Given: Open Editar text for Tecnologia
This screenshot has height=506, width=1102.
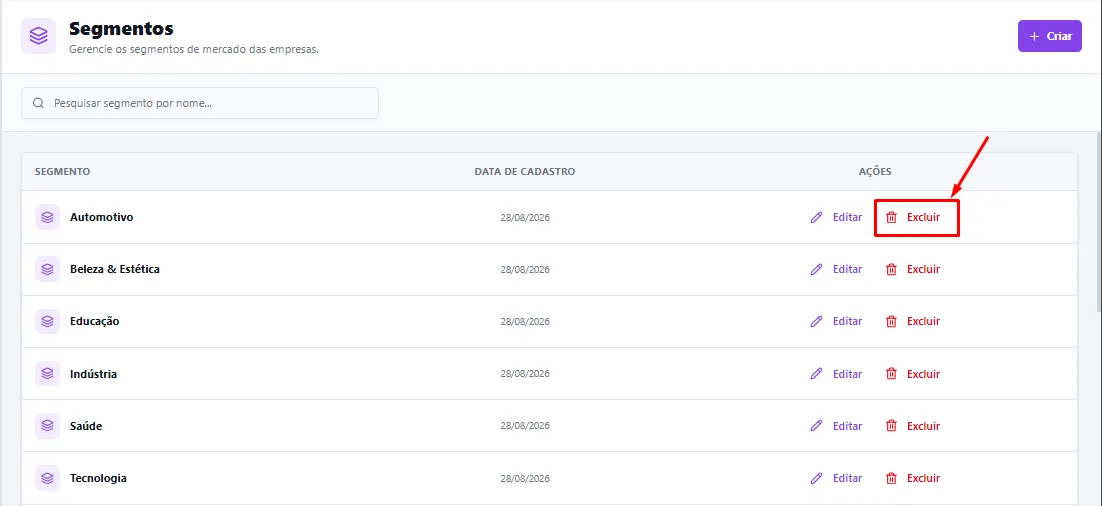Looking at the screenshot, I should tap(847, 478).
